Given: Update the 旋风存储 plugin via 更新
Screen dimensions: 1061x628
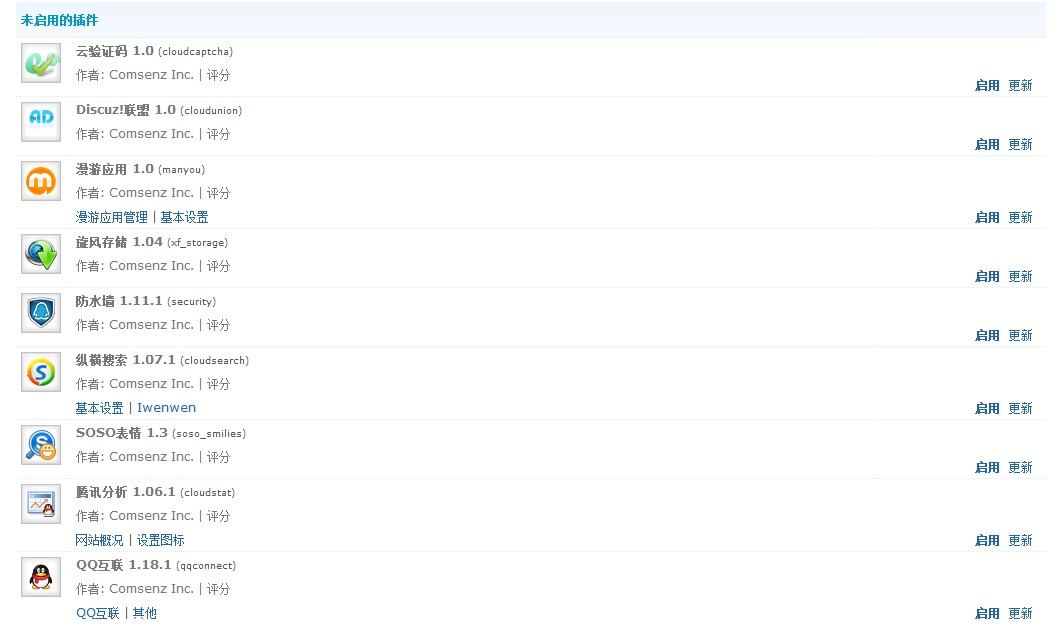Looking at the screenshot, I should tap(1020, 276).
